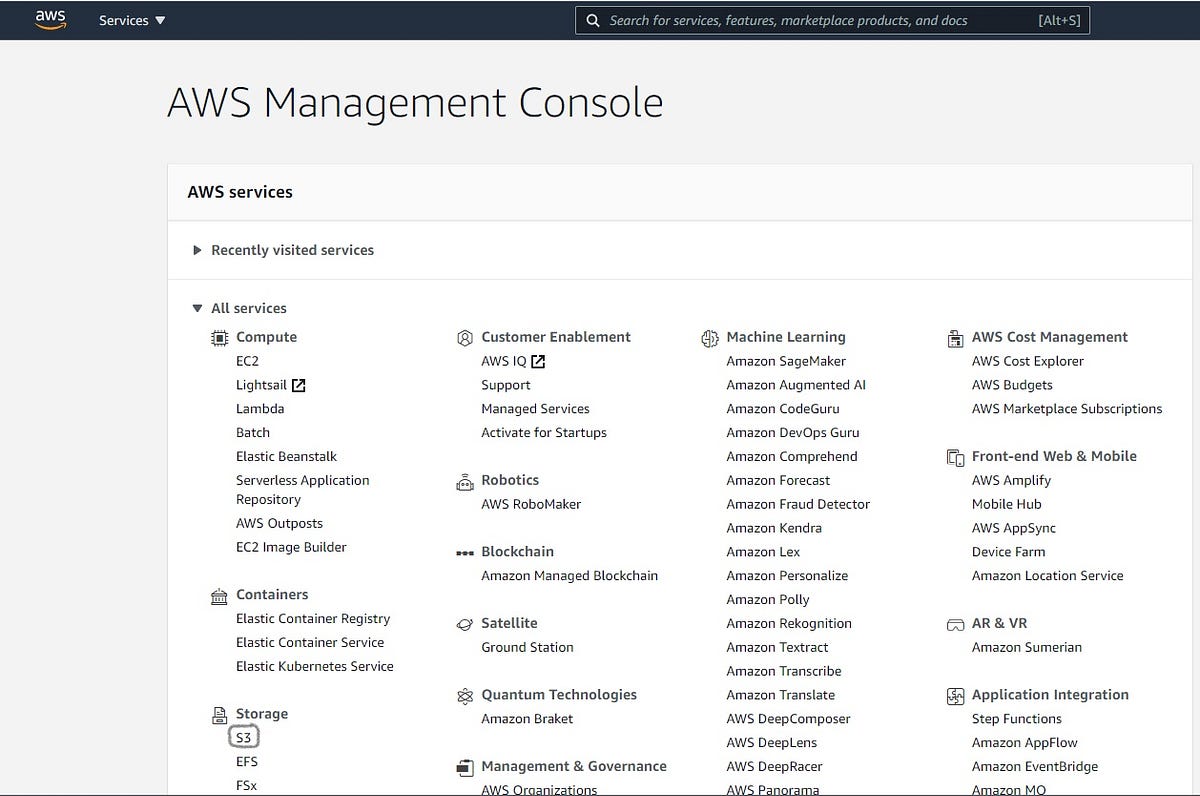Open Lightsail via its external link icon
This screenshot has width=1200, height=796.
297,384
